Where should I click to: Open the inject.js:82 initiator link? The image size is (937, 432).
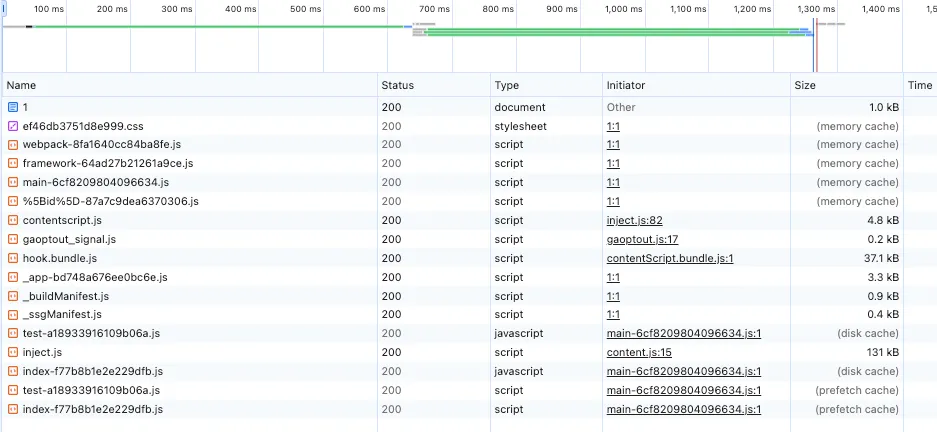click(x=634, y=220)
